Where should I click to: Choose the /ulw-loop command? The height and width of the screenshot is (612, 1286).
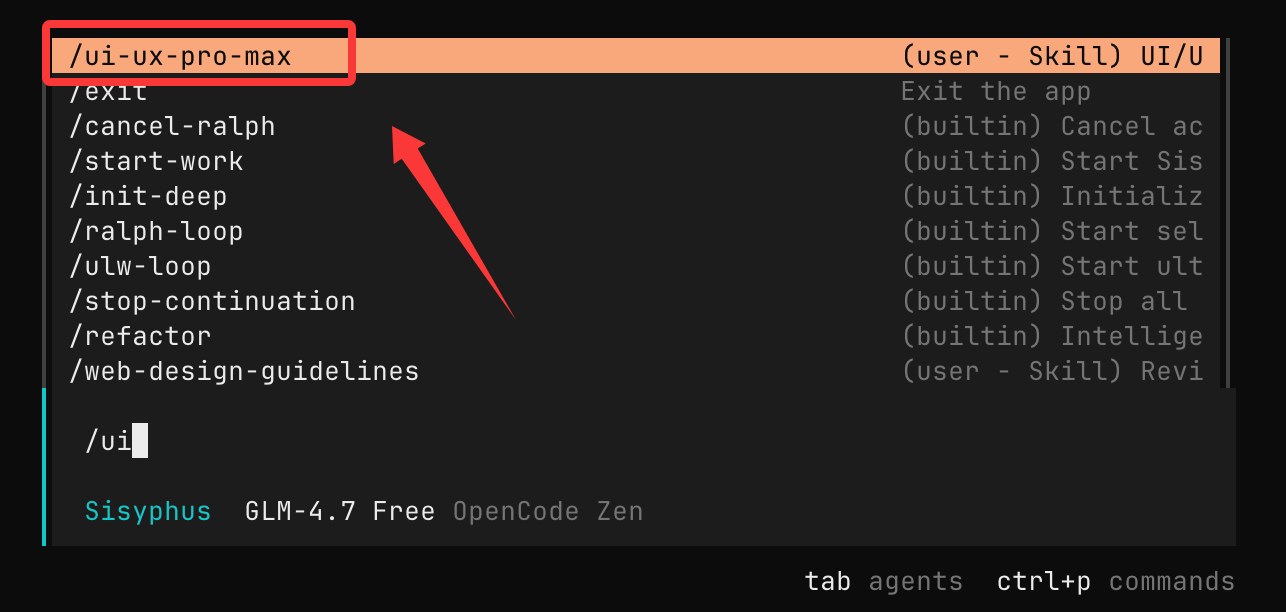(x=140, y=267)
